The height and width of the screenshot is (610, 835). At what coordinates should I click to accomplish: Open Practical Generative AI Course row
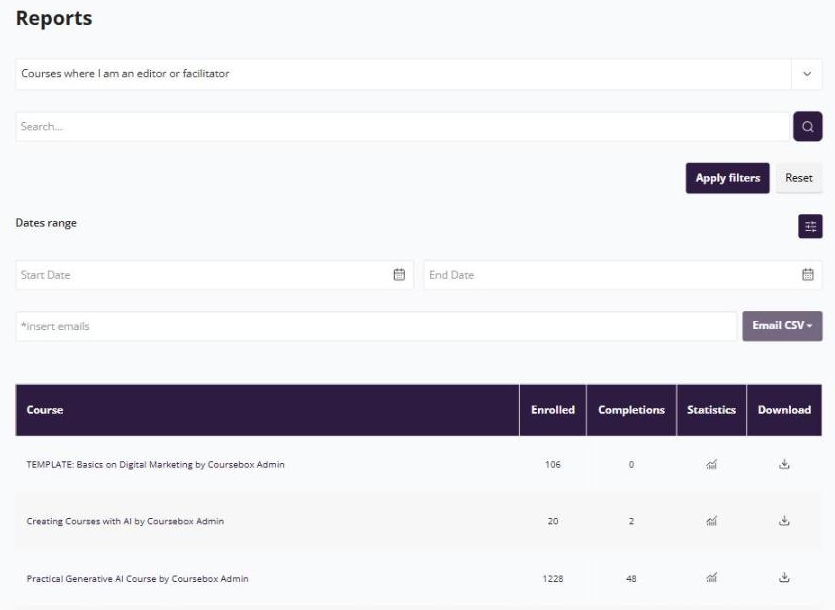tap(419, 578)
